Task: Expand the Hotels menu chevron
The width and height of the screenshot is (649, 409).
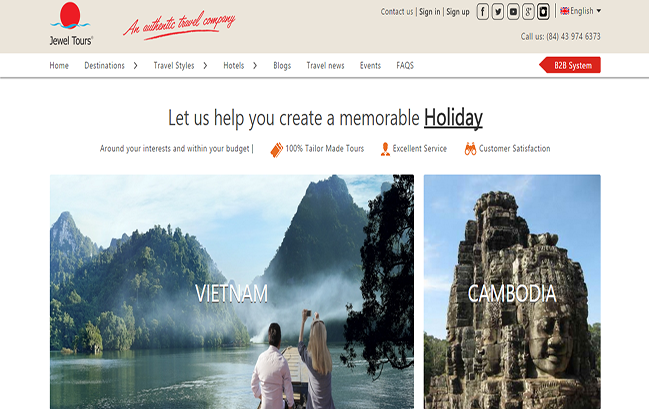Action: (255, 65)
